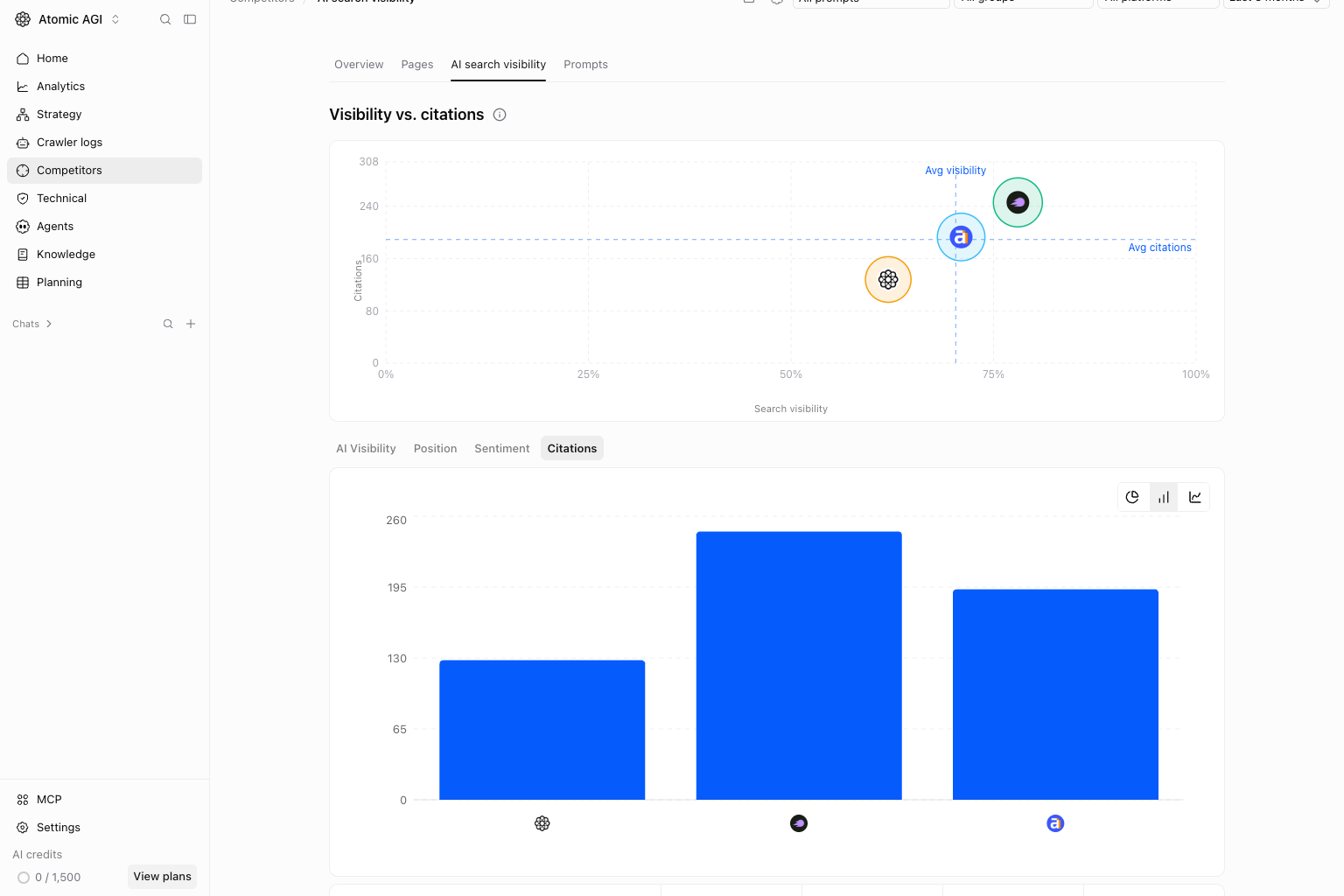Open the Technical section
The width and height of the screenshot is (1344, 896).
104,199
